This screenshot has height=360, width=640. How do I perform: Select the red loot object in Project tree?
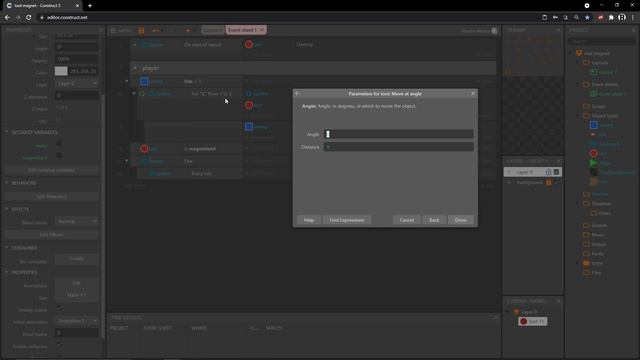coord(594,153)
